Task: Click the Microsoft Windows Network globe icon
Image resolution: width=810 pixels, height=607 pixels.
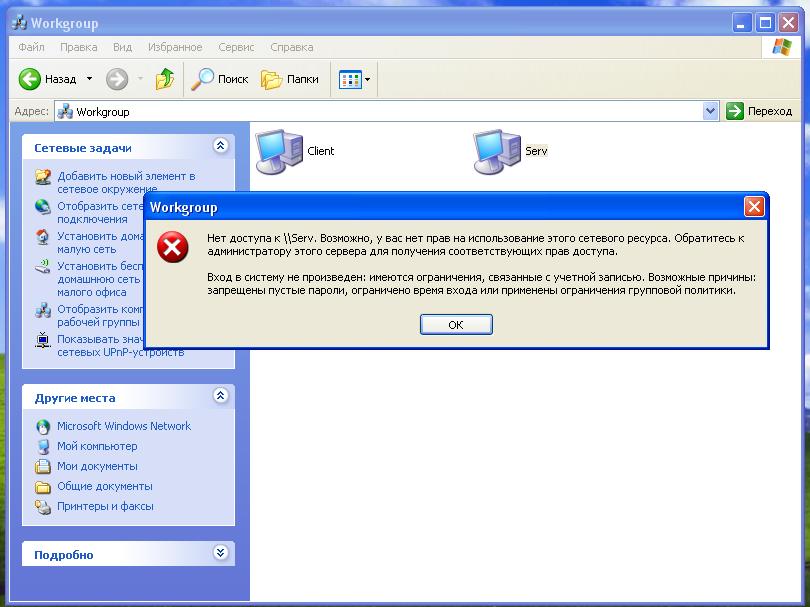Action: click(43, 427)
